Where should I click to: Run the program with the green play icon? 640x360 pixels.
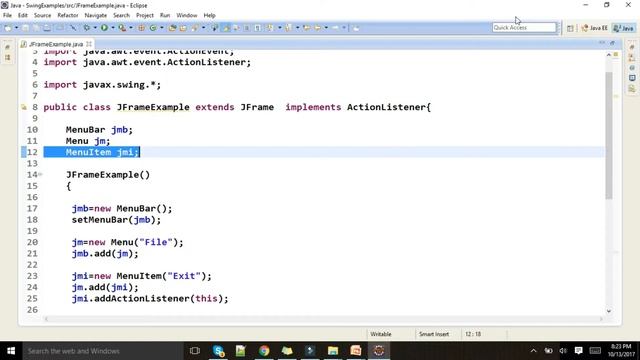(104, 28)
